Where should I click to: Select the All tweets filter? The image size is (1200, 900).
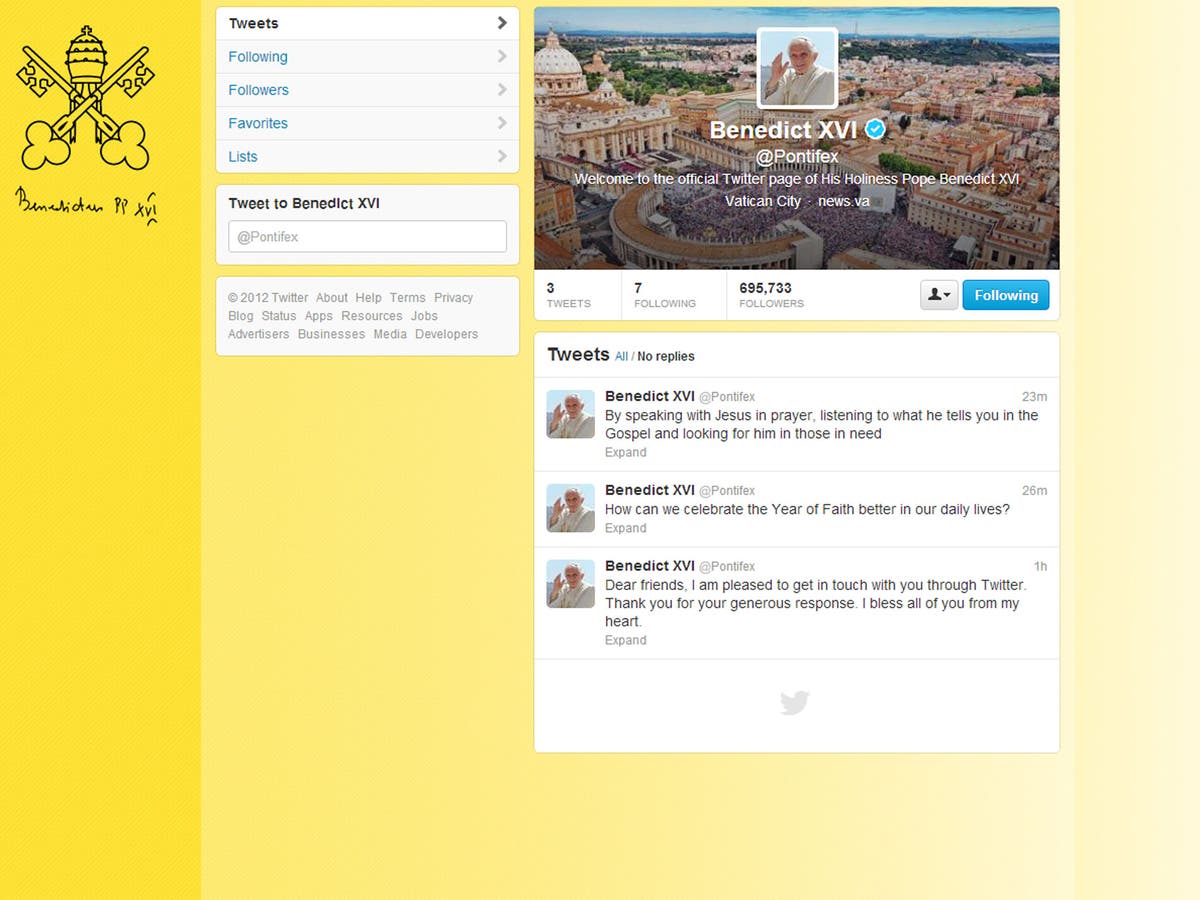pos(621,356)
